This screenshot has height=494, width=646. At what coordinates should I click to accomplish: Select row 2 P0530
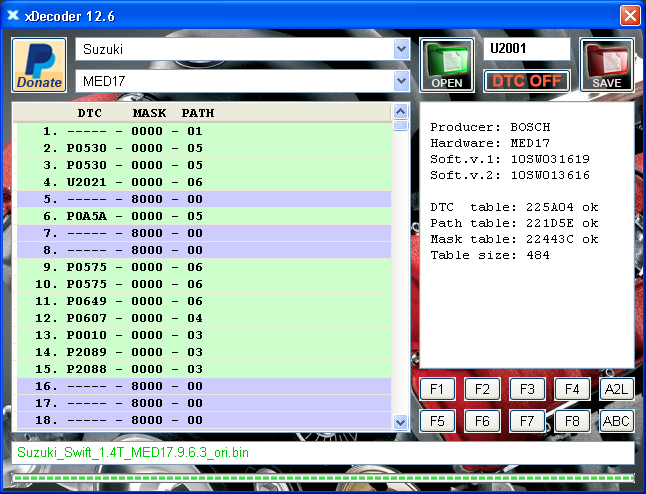point(204,148)
